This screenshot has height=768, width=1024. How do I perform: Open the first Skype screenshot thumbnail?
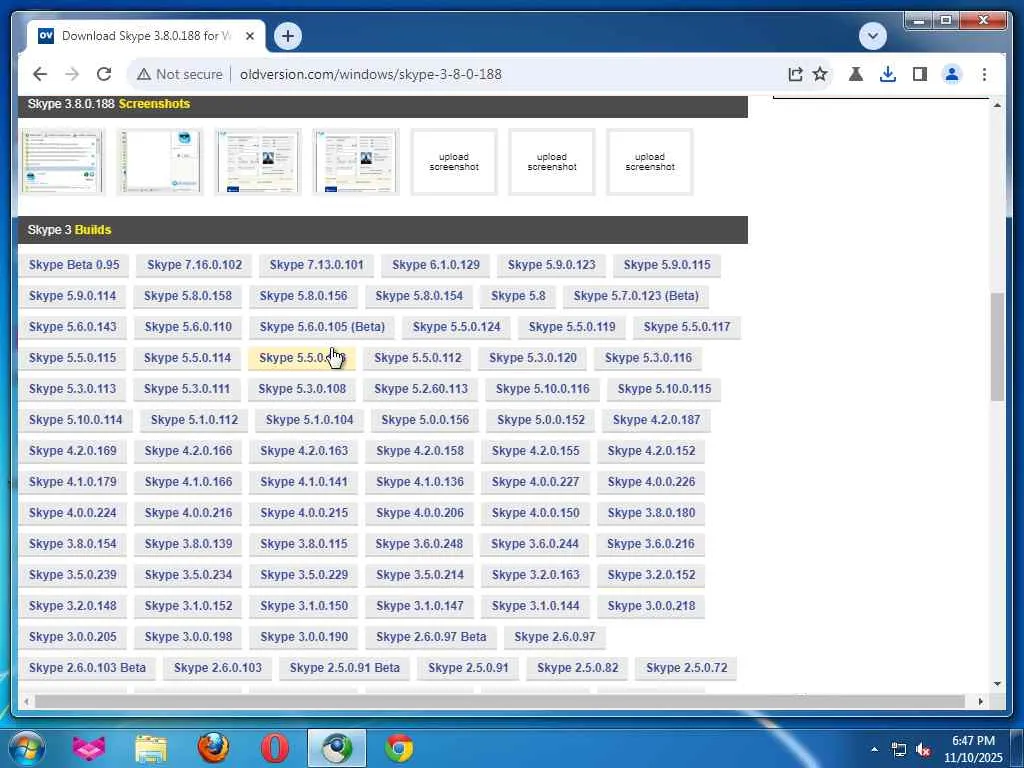[62, 162]
